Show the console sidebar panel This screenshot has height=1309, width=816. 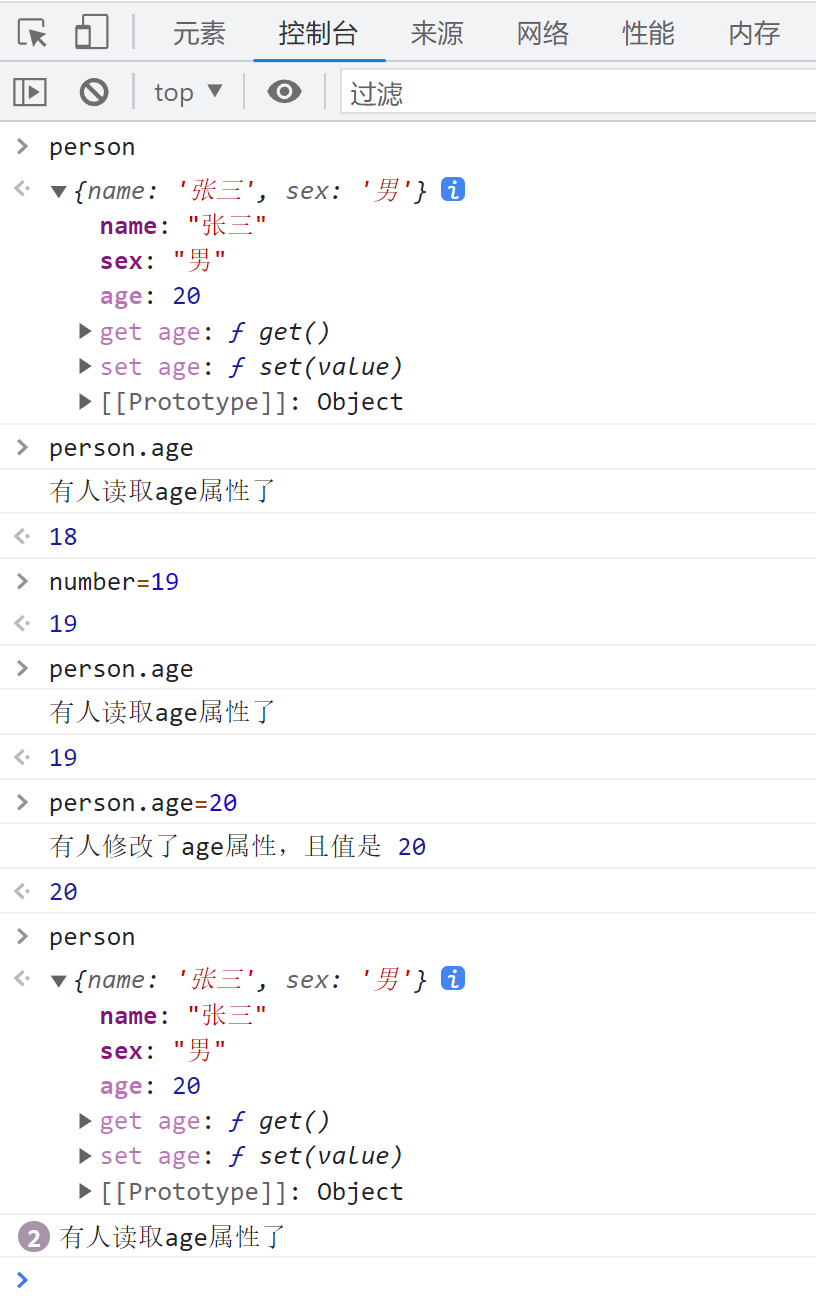click(30, 93)
